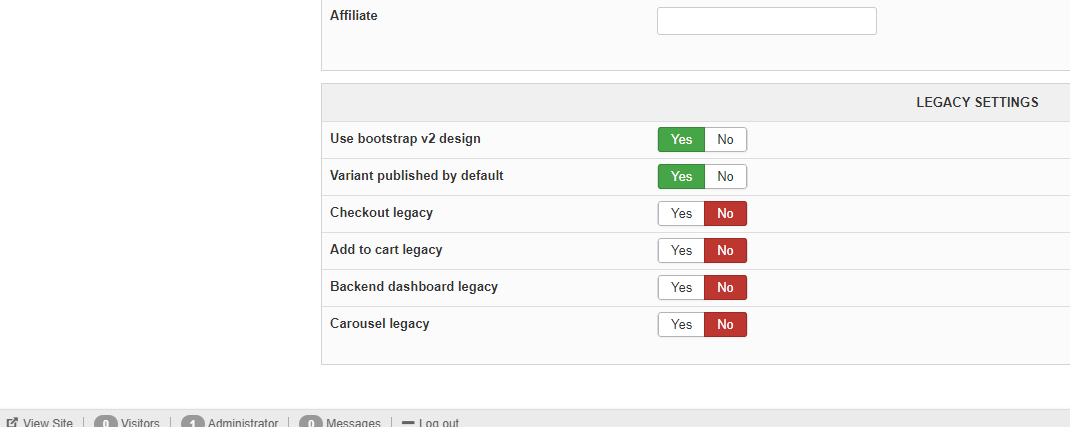1070x427 pixels.
Task: Focus the Affiliate text field
Action: (766, 21)
